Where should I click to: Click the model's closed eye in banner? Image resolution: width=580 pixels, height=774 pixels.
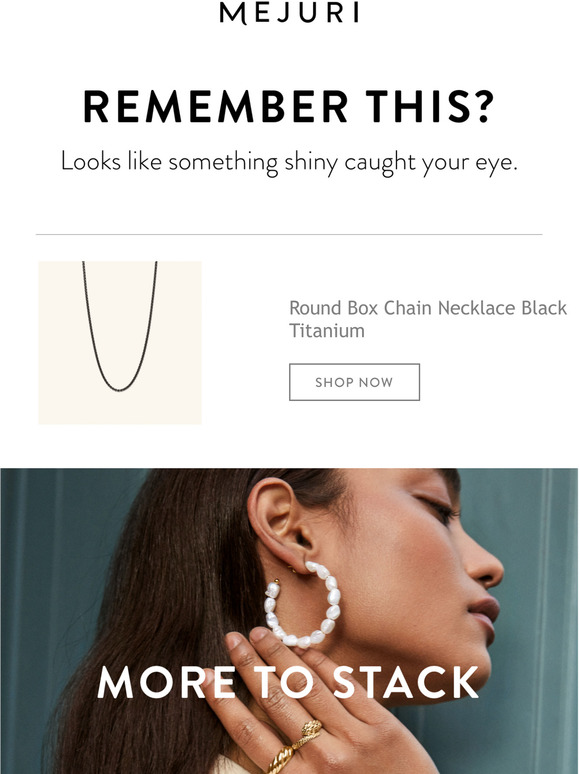pos(437,509)
